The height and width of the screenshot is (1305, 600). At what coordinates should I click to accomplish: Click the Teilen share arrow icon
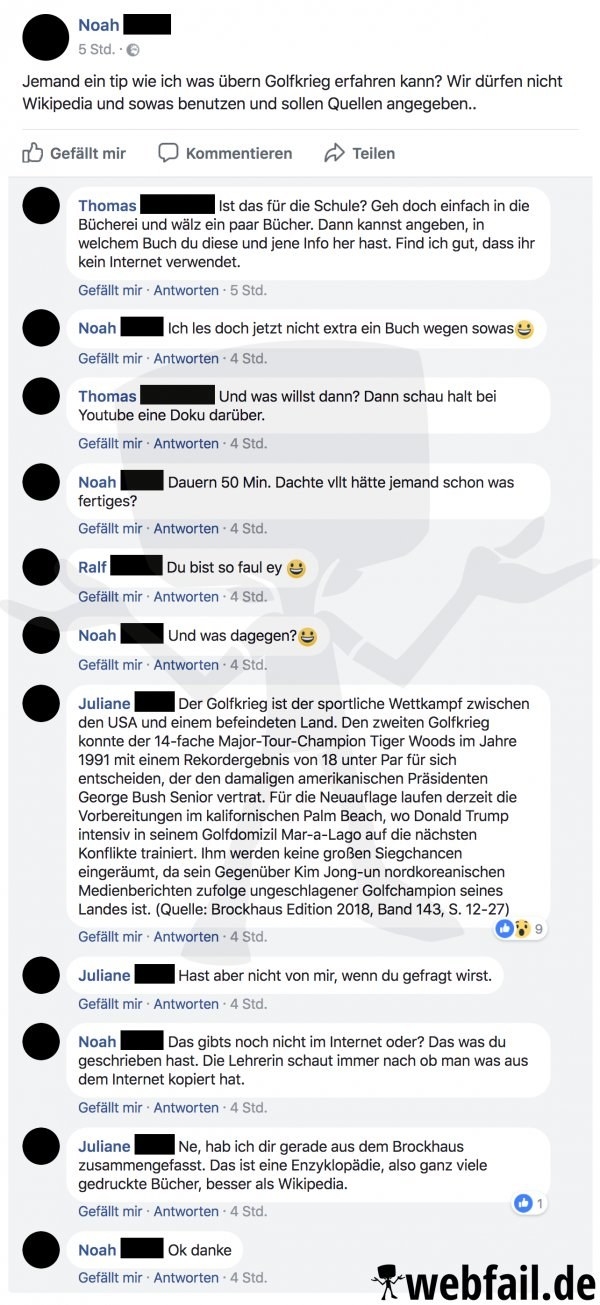pyautogui.click(x=334, y=153)
